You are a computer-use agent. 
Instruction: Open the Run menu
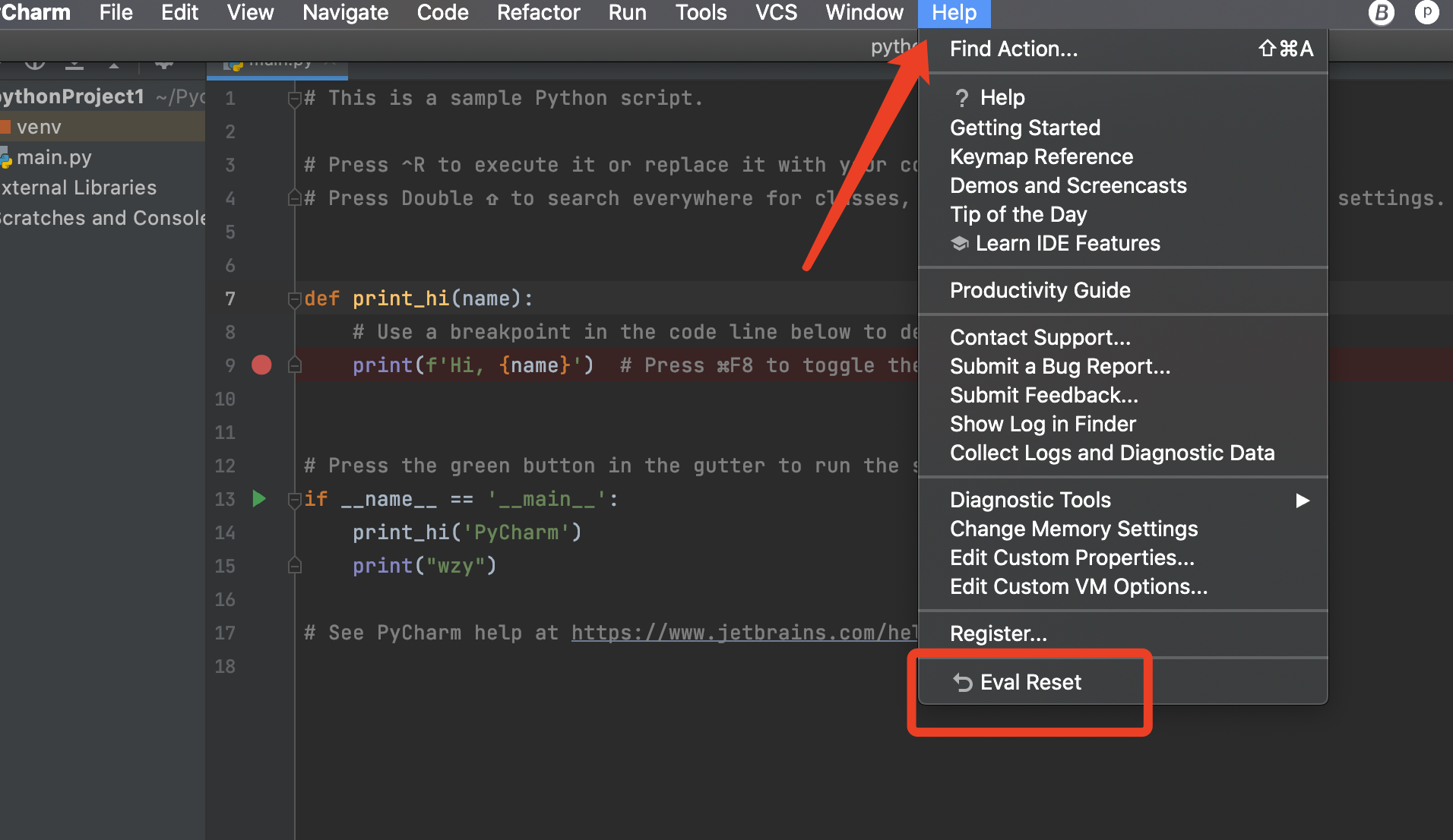pos(627,13)
